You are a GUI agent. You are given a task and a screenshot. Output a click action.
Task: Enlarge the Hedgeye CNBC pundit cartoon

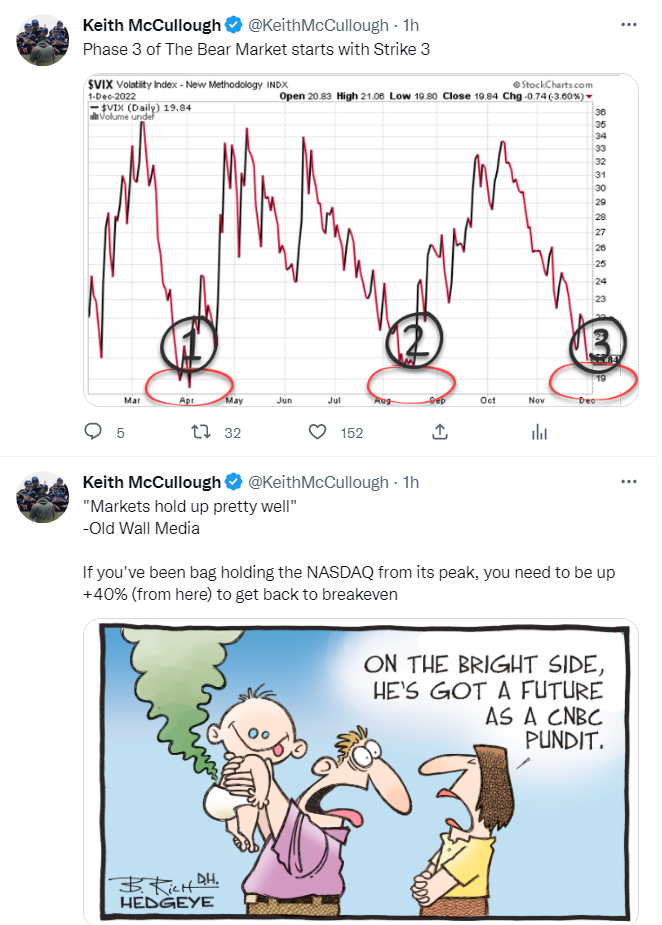click(360, 770)
